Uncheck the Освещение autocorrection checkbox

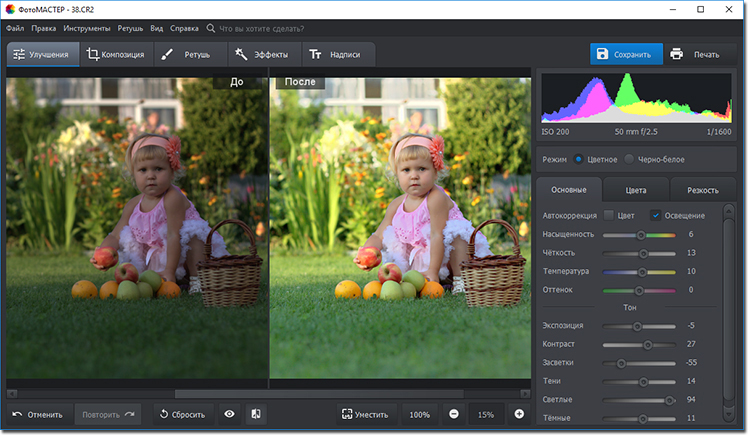tap(656, 215)
